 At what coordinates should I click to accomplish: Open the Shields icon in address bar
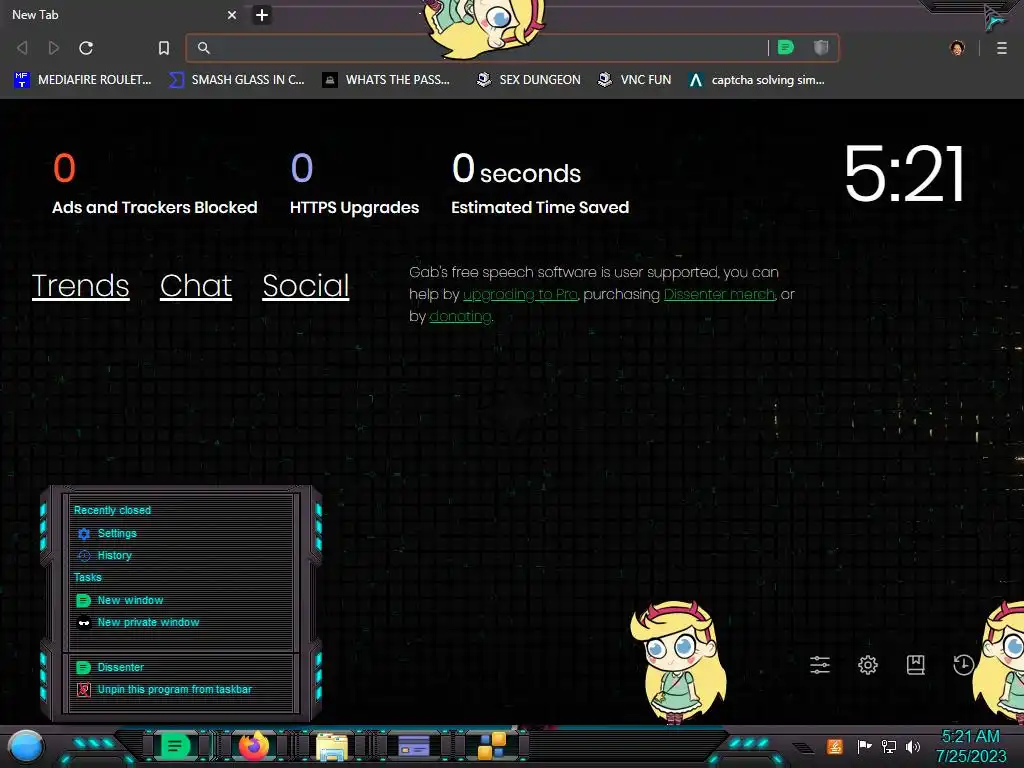(821, 47)
